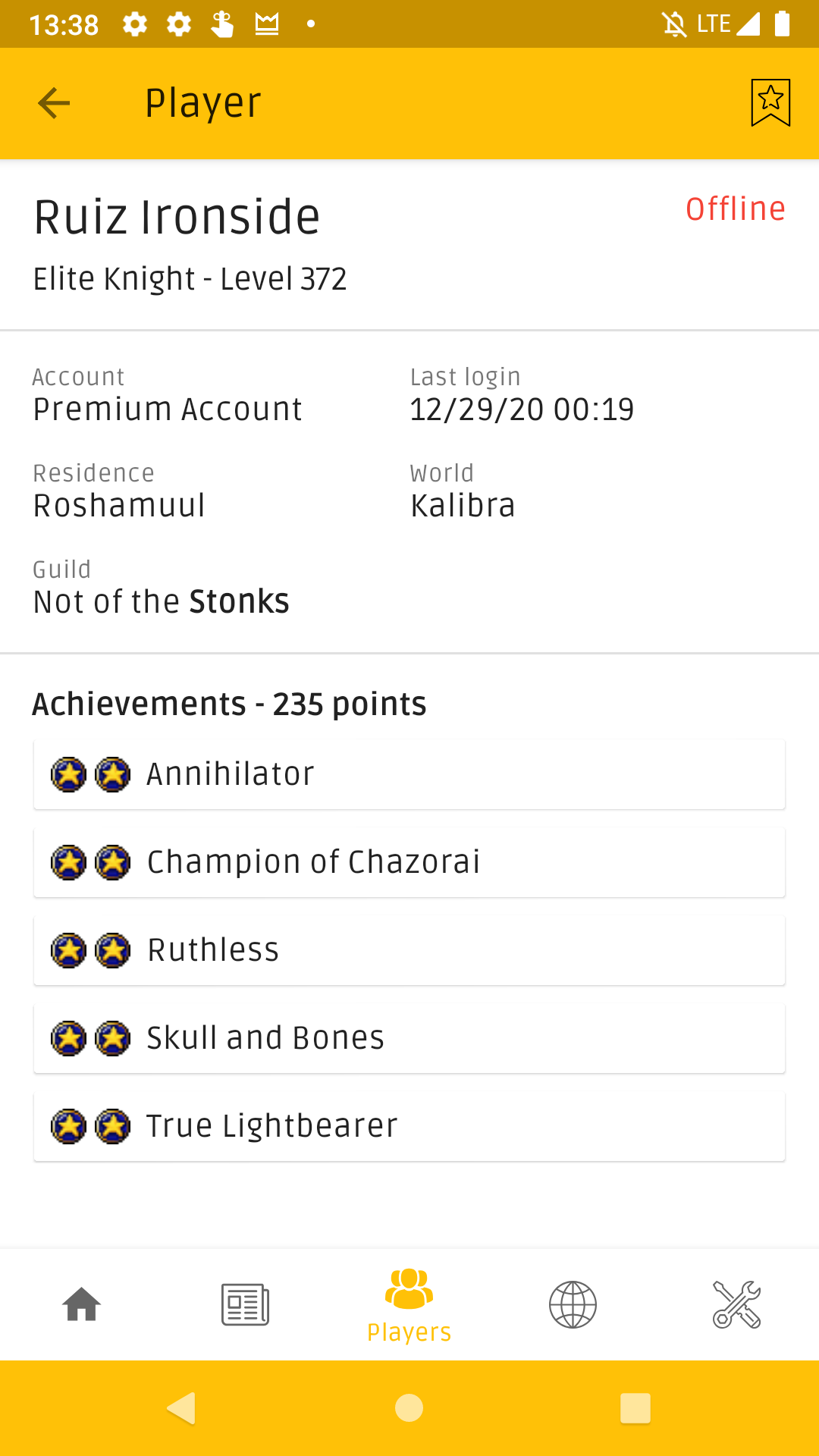Tap the Achievements 235 points heading
The image size is (819, 1456).
click(x=229, y=704)
